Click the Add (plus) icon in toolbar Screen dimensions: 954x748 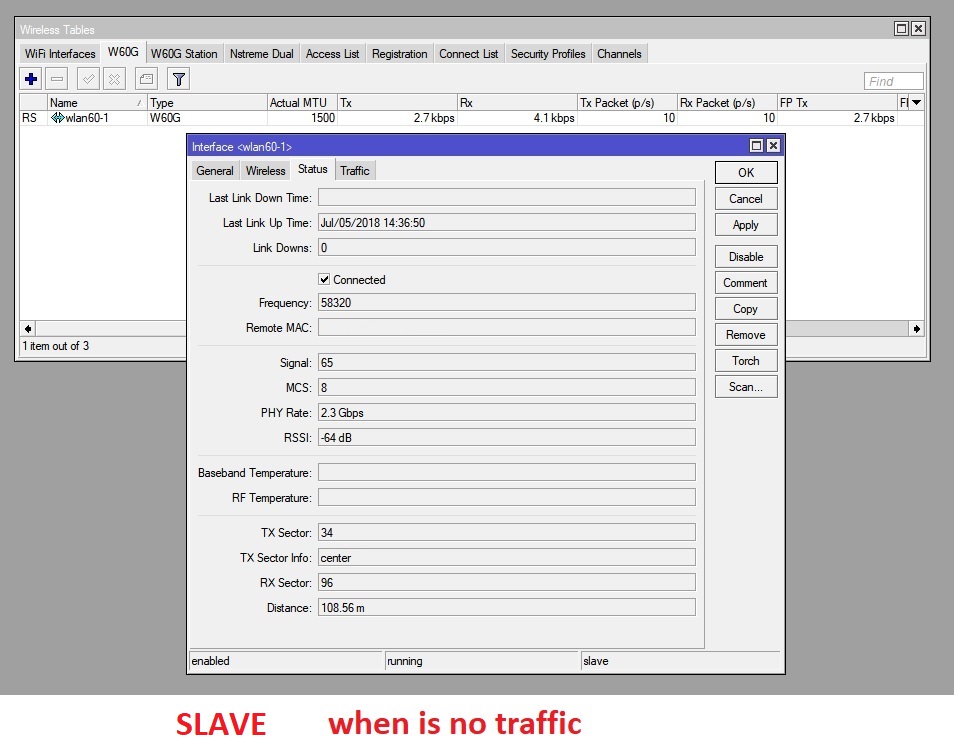(x=31, y=79)
